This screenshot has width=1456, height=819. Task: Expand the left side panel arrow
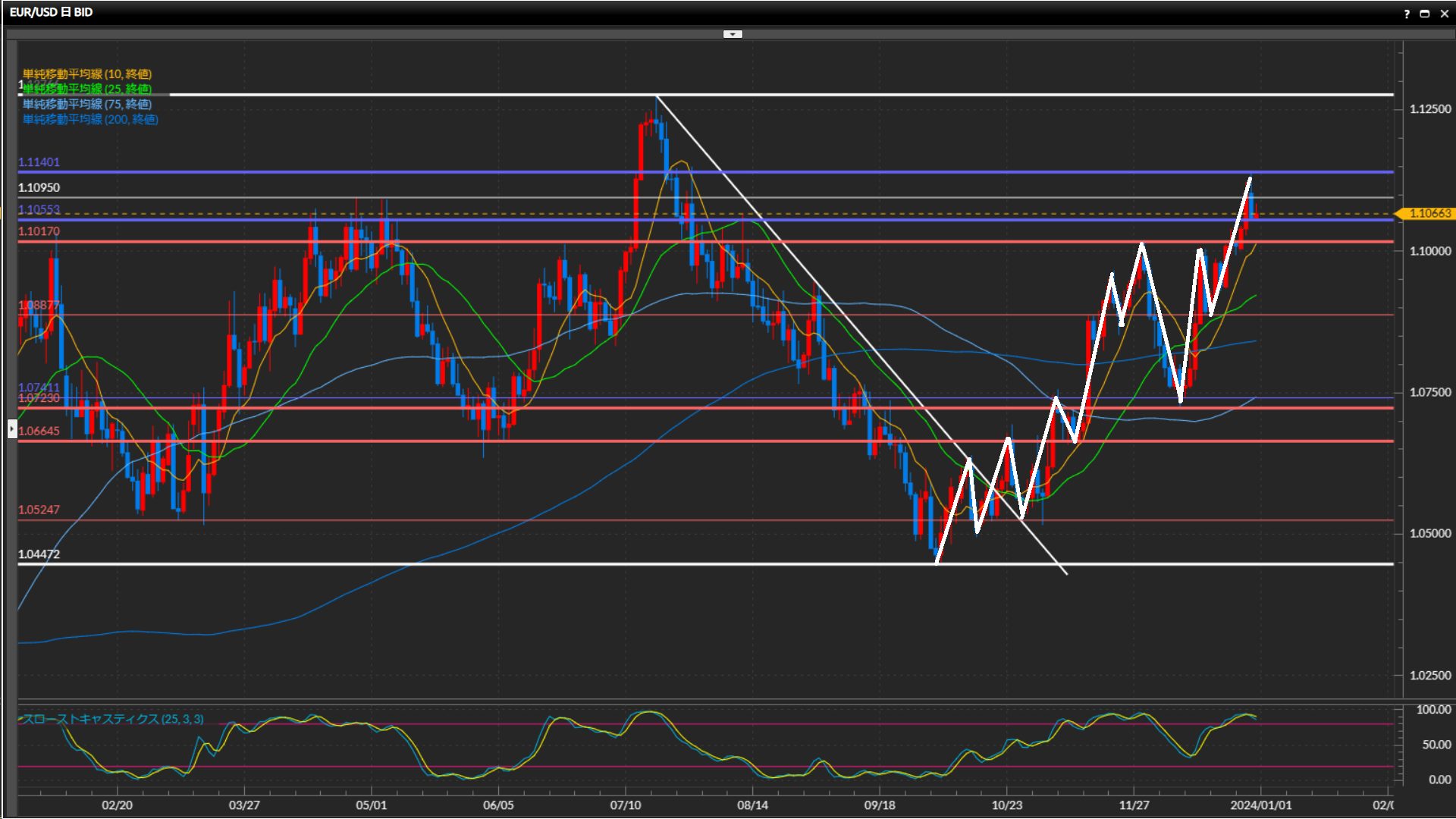12,429
